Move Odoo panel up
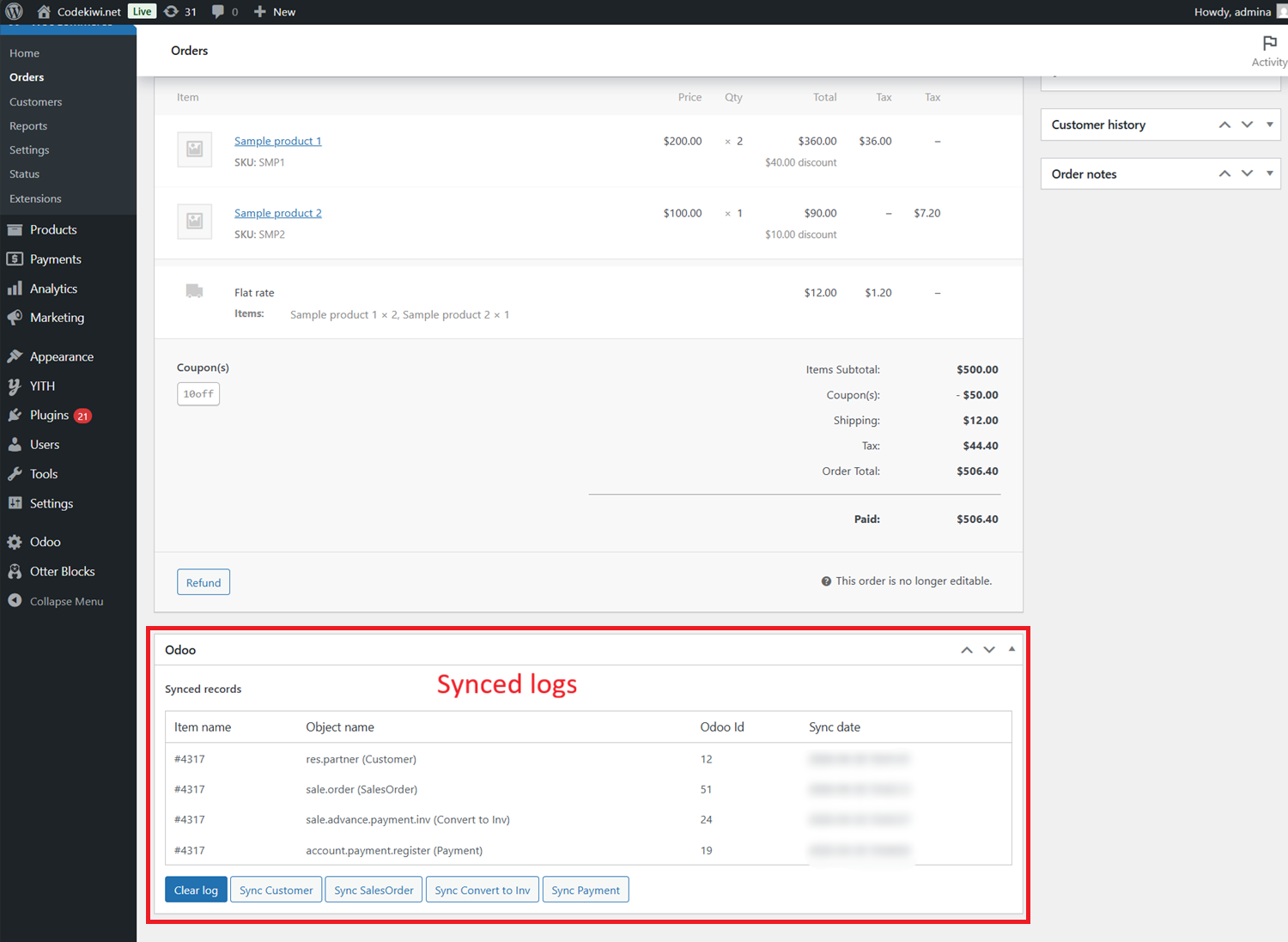Screen dimensions: 1288x942 click(x=967, y=650)
